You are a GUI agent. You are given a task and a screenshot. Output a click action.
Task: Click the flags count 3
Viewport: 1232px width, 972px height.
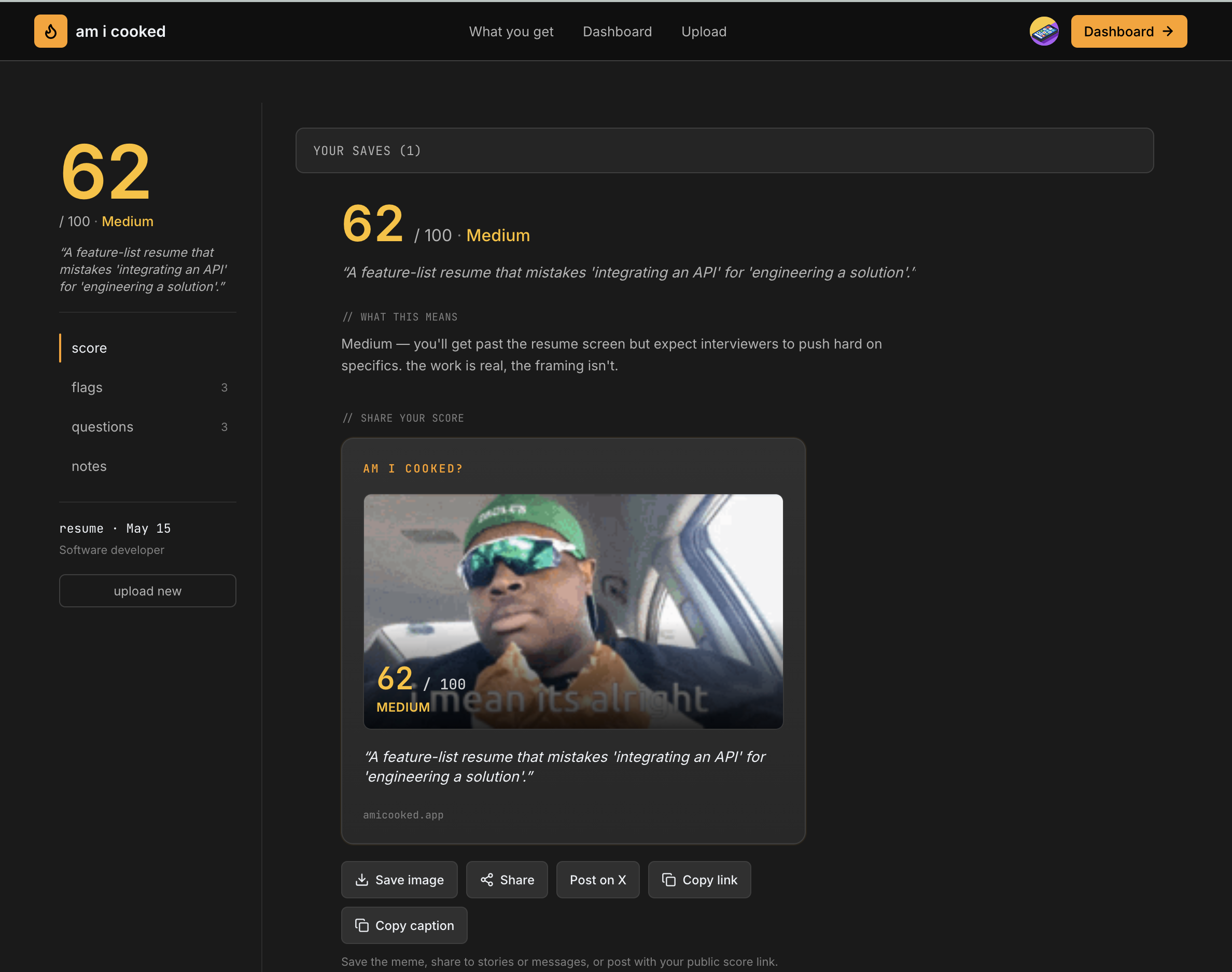pos(224,387)
